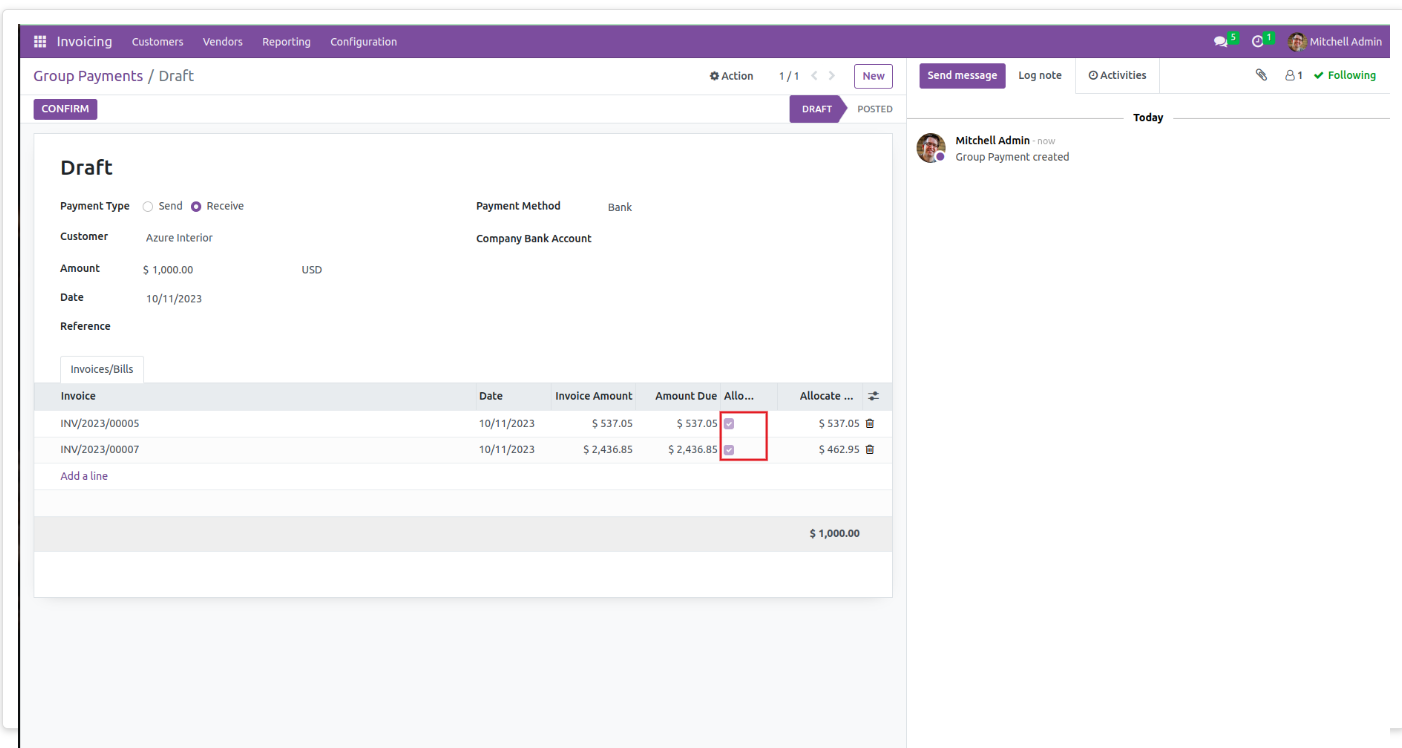Screen dimensions: 1402x748
Task: Open the Customers menu
Action: (x=158, y=42)
